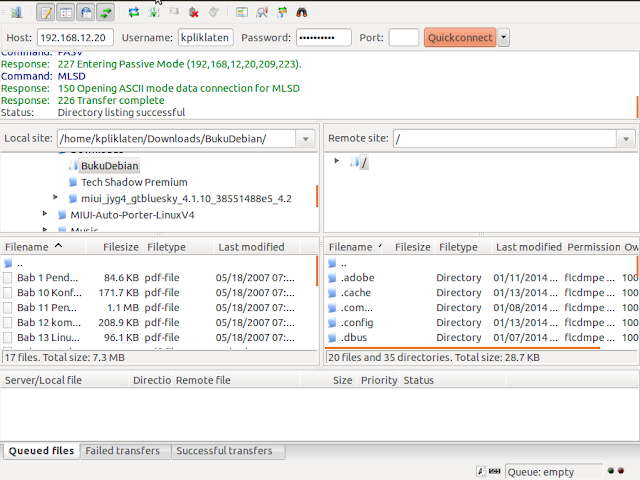Toggle the remote directory tree display
This screenshot has width=640, height=480.
pos(86,12)
